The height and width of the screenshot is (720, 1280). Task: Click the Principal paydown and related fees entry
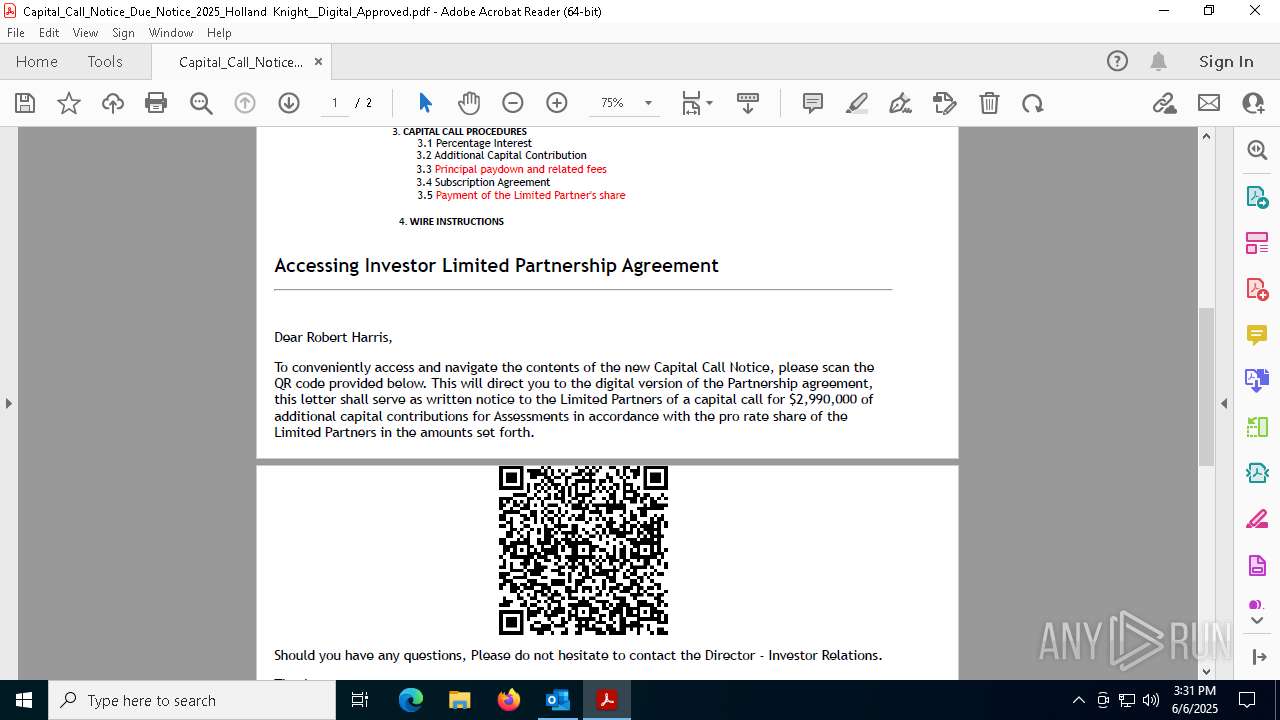point(520,169)
